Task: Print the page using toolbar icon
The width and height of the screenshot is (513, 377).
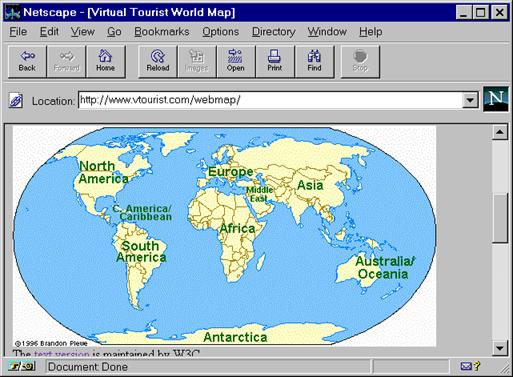Action: pos(275,62)
